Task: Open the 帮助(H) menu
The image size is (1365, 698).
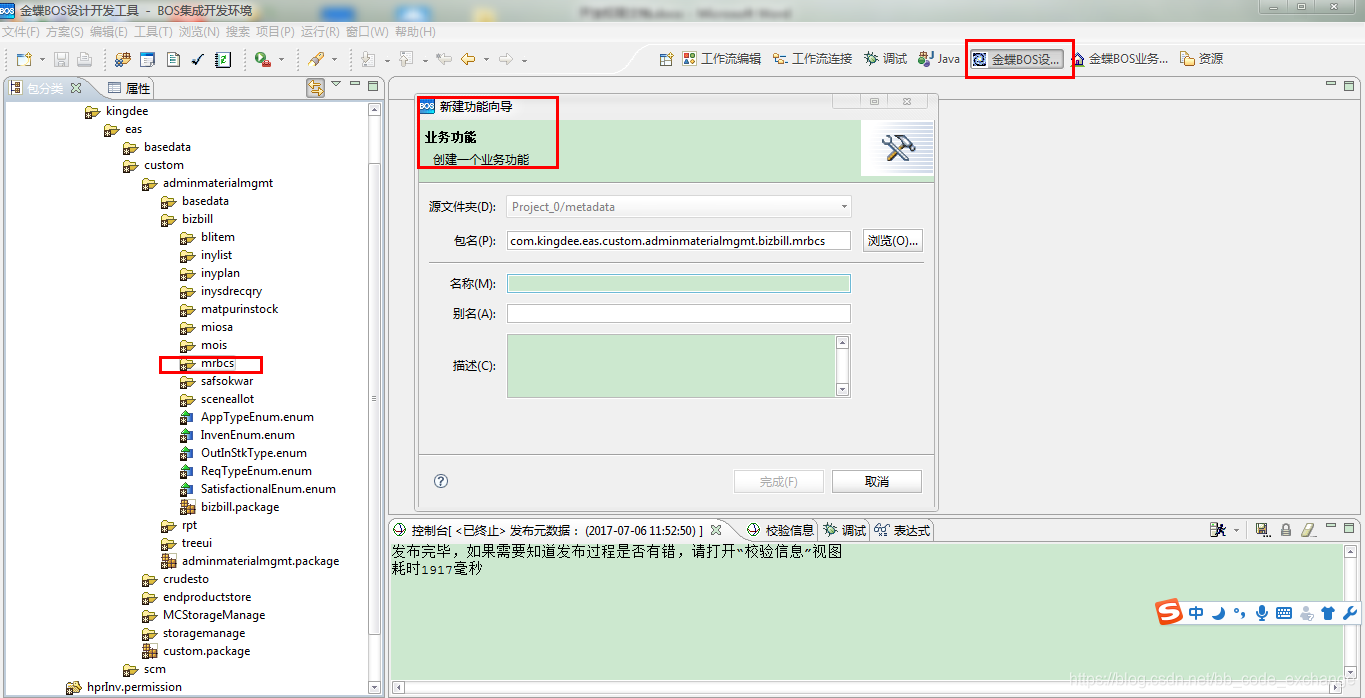Action: [415, 32]
